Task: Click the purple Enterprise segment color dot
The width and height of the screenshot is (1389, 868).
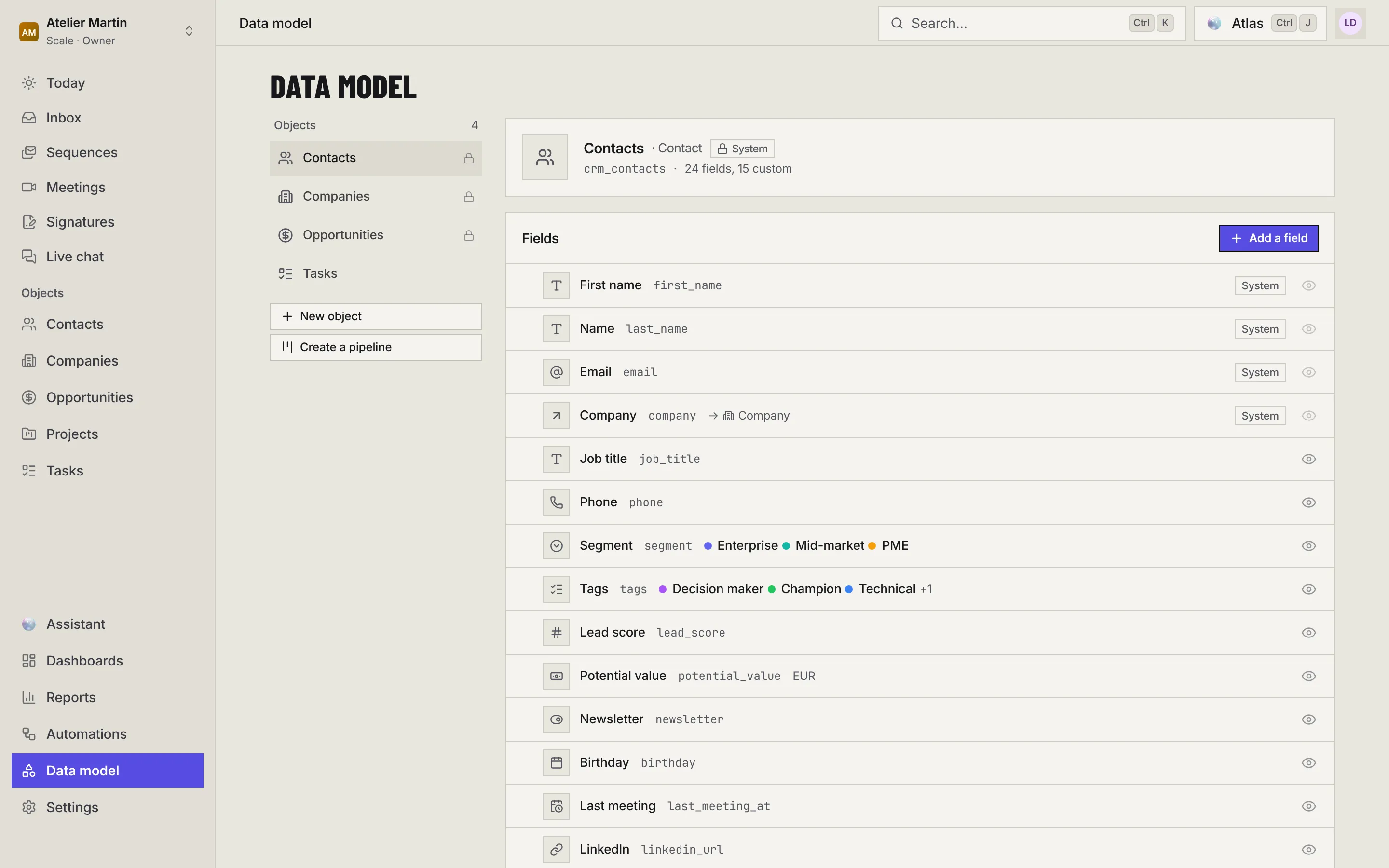Action: (708, 546)
